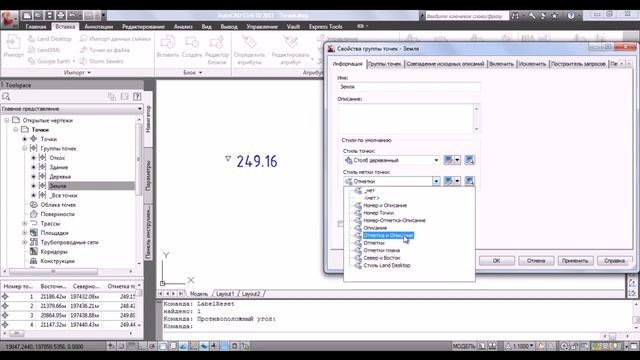640x360 pixels.
Task: Click the 'Восточн...' column header
Action: pyautogui.click(x=53, y=287)
